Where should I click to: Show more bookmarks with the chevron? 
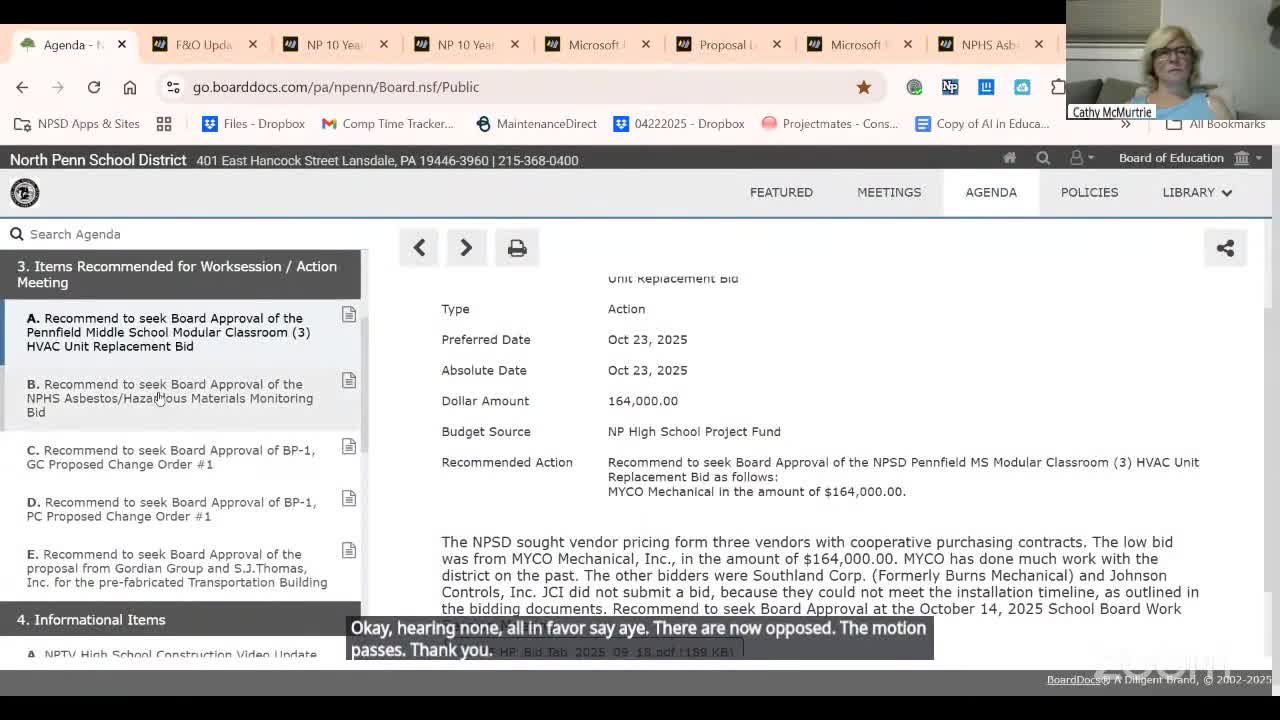pos(1125,124)
